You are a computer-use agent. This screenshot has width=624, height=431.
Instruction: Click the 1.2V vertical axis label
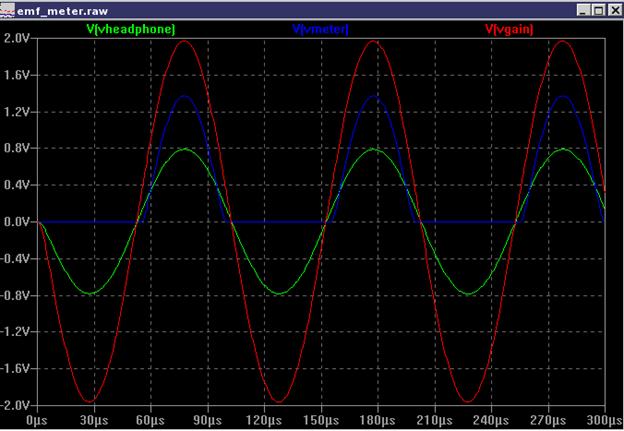(x=17, y=112)
